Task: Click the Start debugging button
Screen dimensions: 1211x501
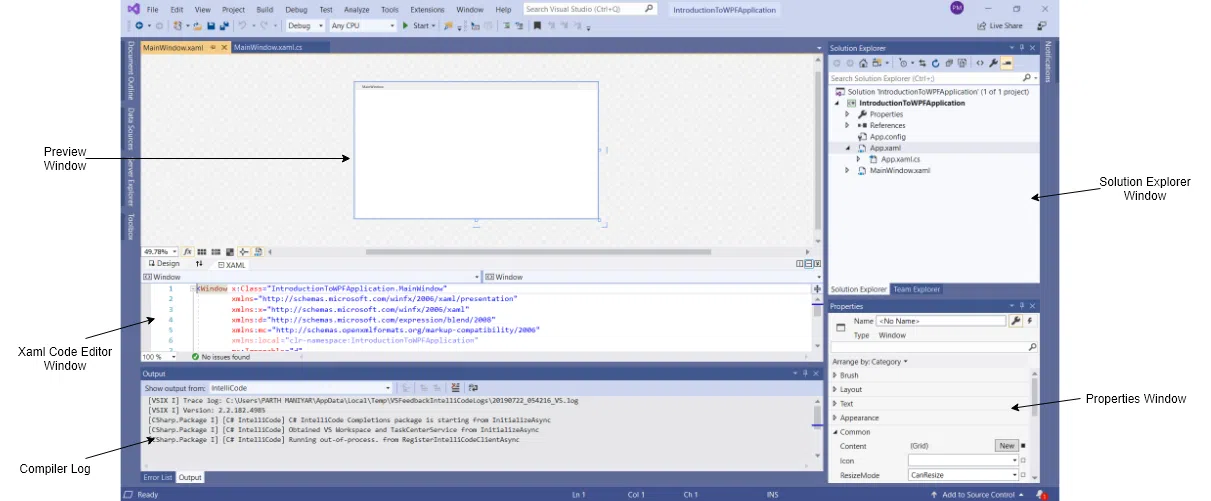Action: click(418, 25)
